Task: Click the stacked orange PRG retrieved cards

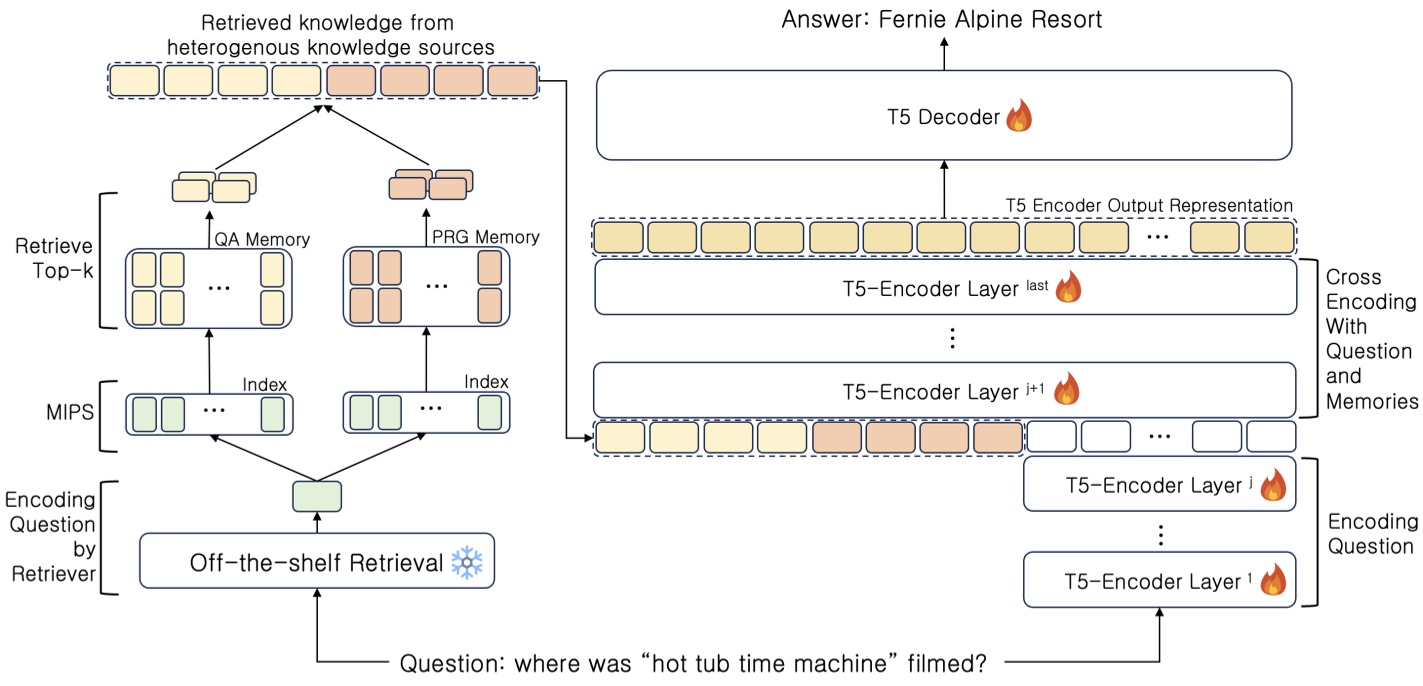Action: tap(431, 184)
